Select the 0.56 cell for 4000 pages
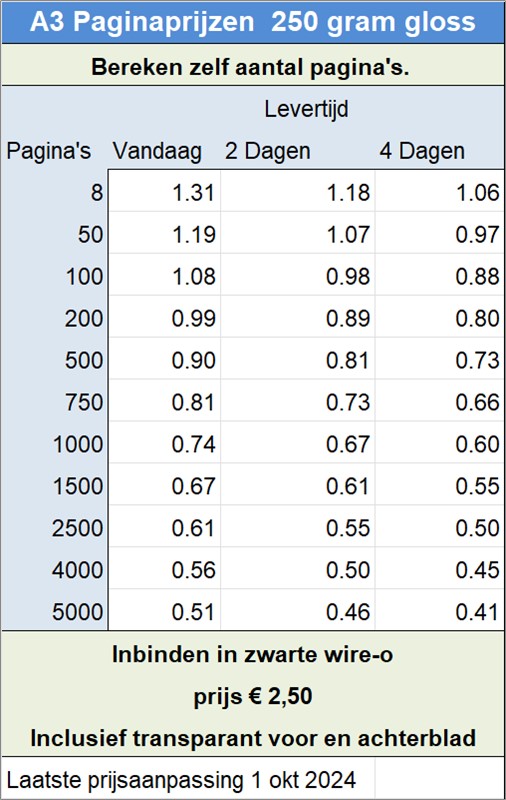 point(164,570)
